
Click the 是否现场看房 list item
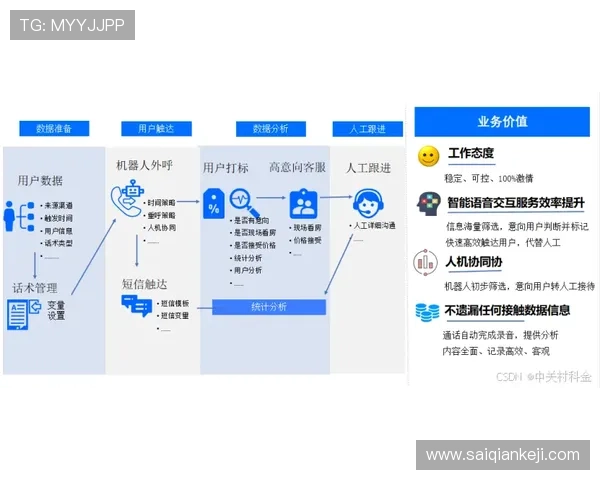pyautogui.click(x=254, y=233)
